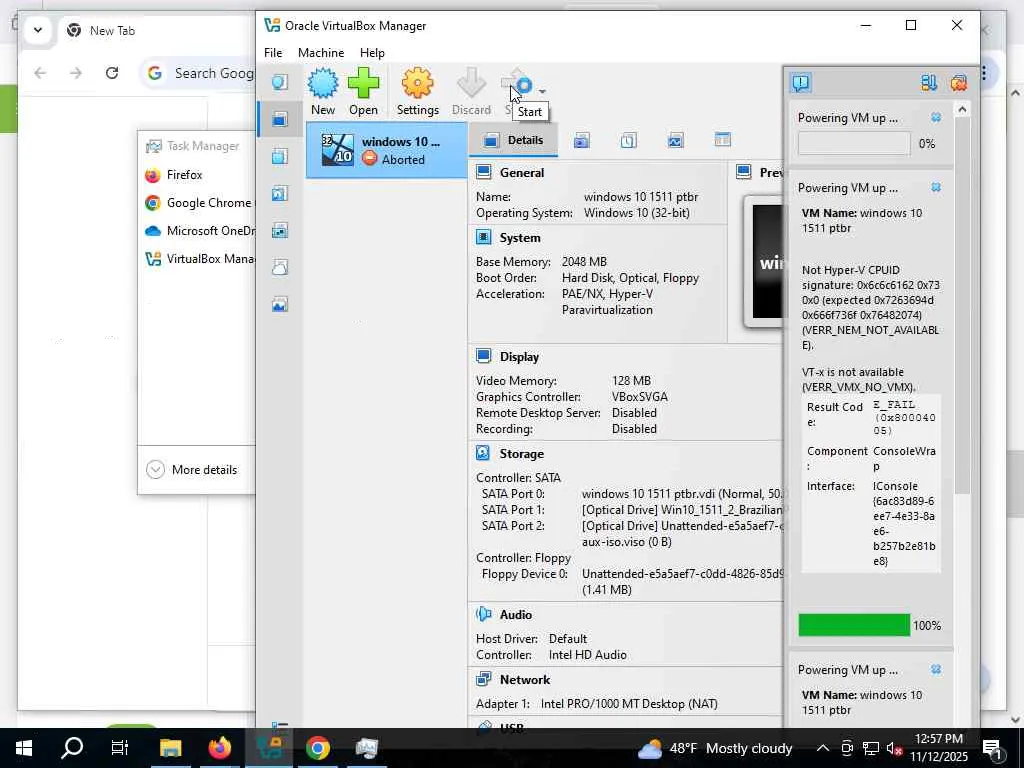
Task: Open the Windows Start menu
Action: coord(24,748)
